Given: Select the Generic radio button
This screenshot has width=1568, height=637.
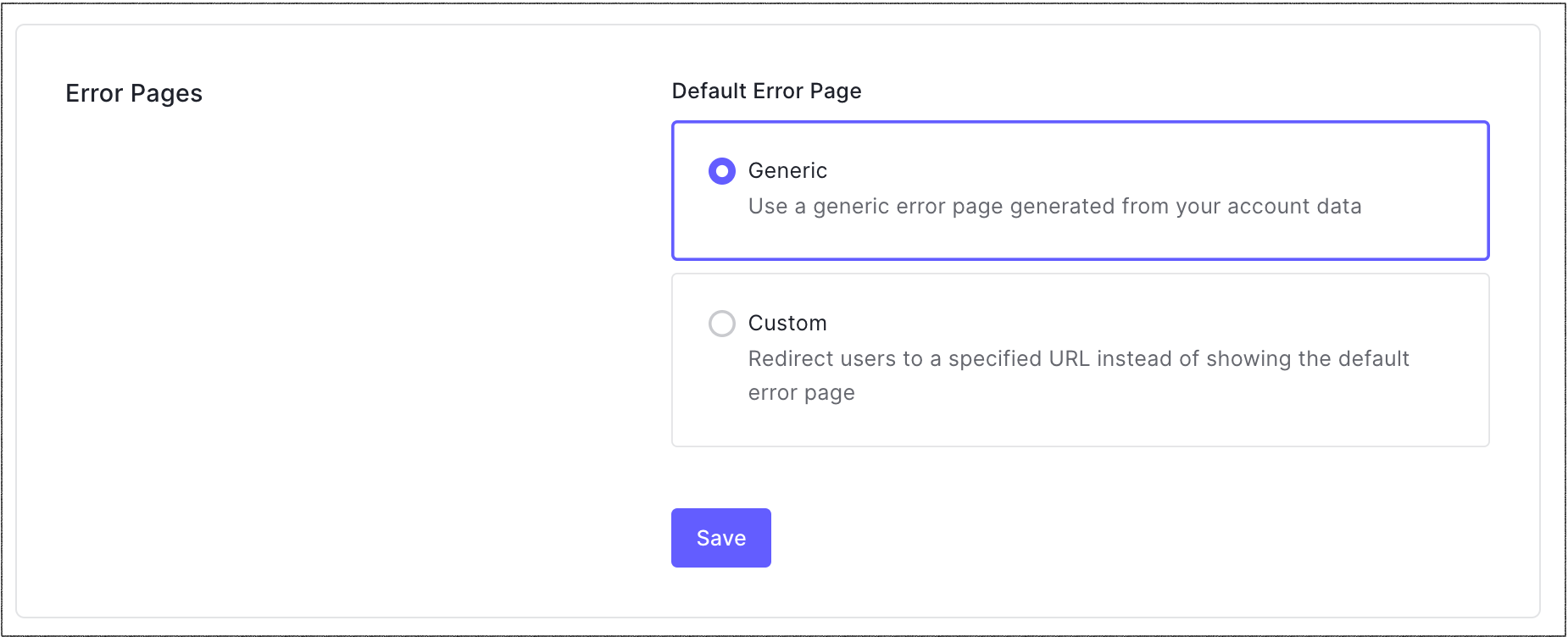Looking at the screenshot, I should tap(721, 171).
